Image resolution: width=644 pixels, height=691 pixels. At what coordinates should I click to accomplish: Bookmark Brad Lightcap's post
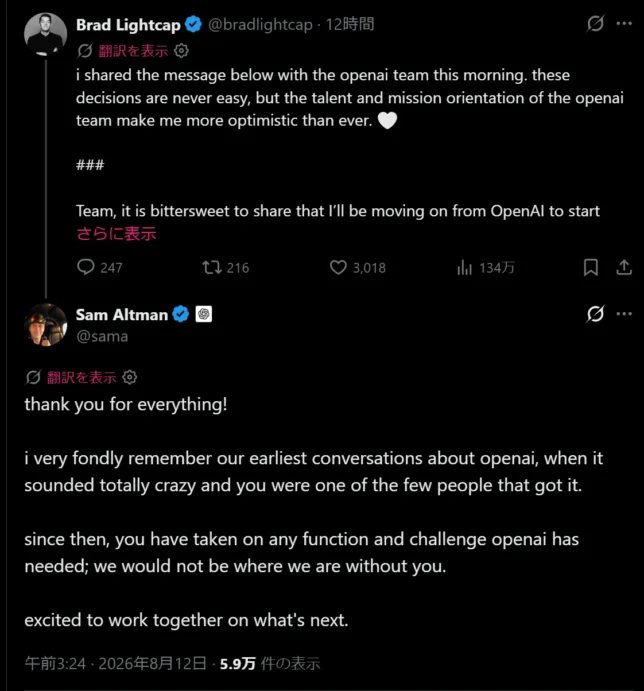tap(591, 267)
